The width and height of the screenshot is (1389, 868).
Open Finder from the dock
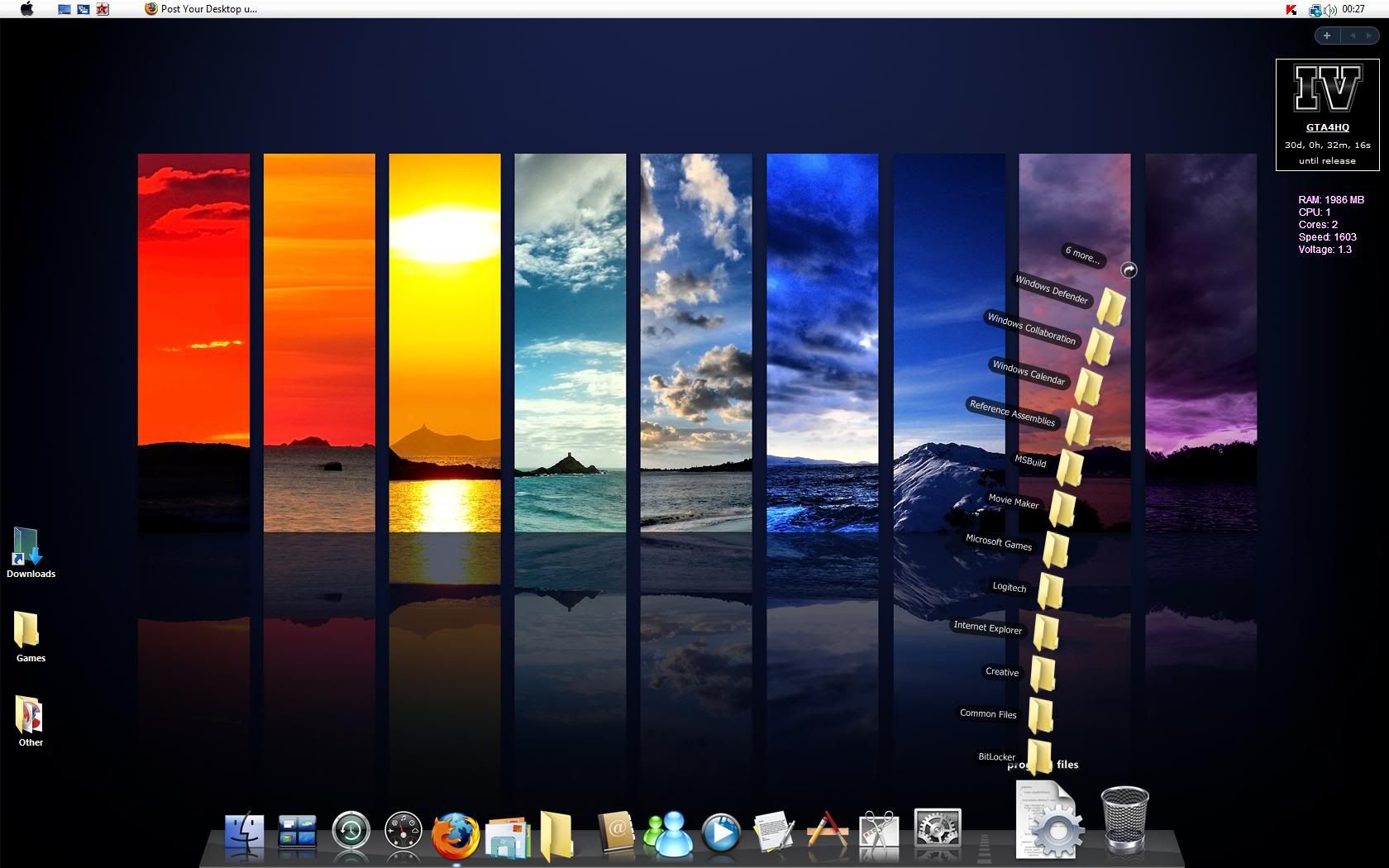pyautogui.click(x=244, y=833)
